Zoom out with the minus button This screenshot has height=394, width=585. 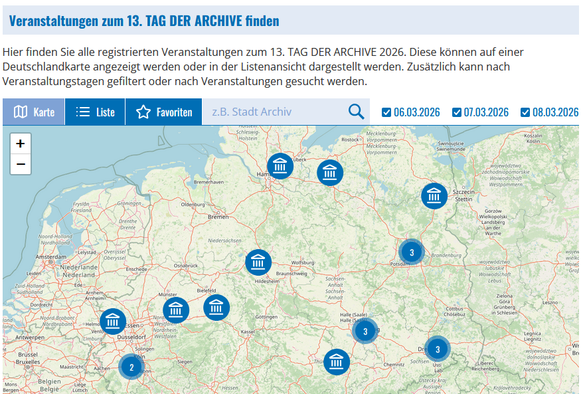(x=21, y=164)
